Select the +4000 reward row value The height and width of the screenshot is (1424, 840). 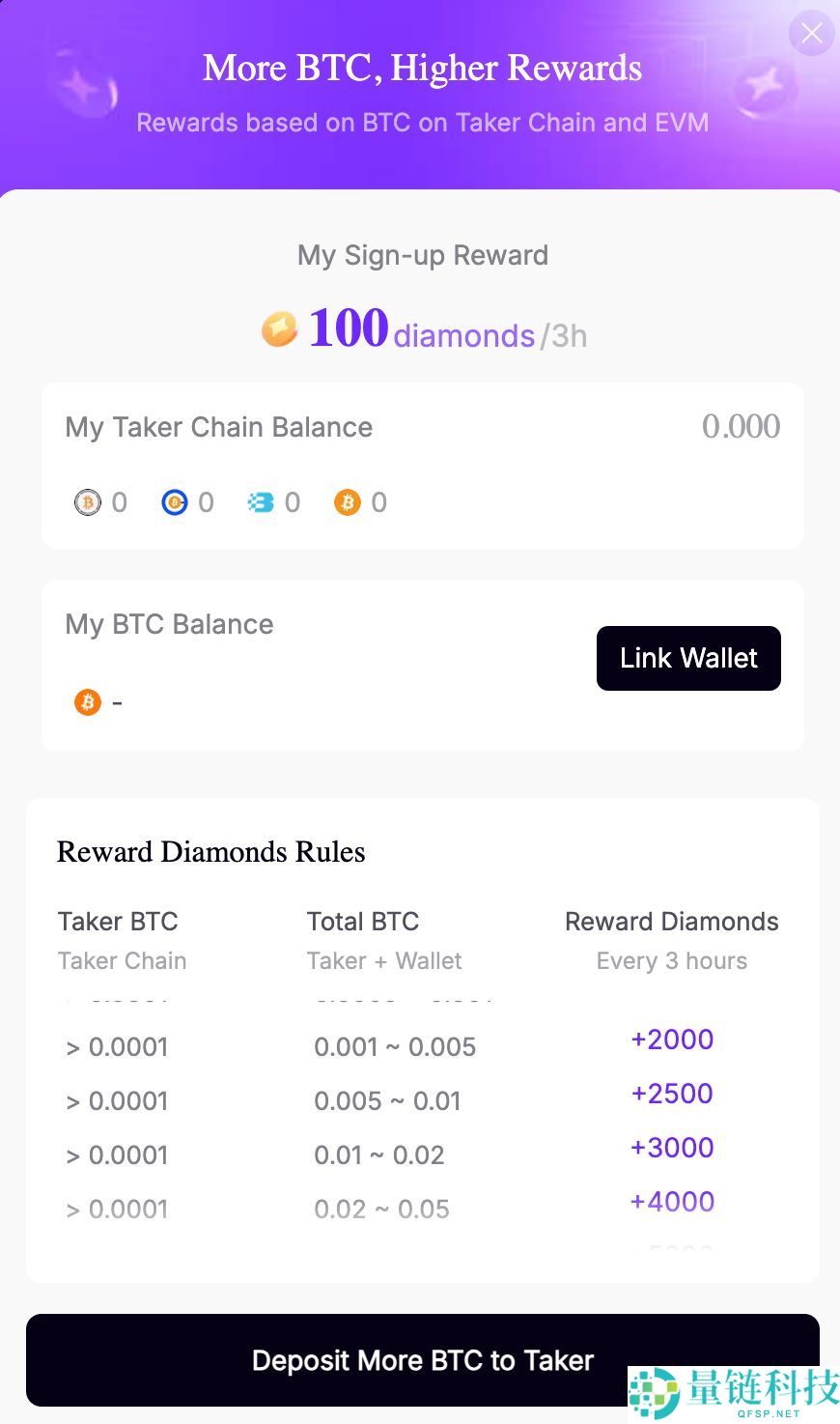(x=672, y=1202)
